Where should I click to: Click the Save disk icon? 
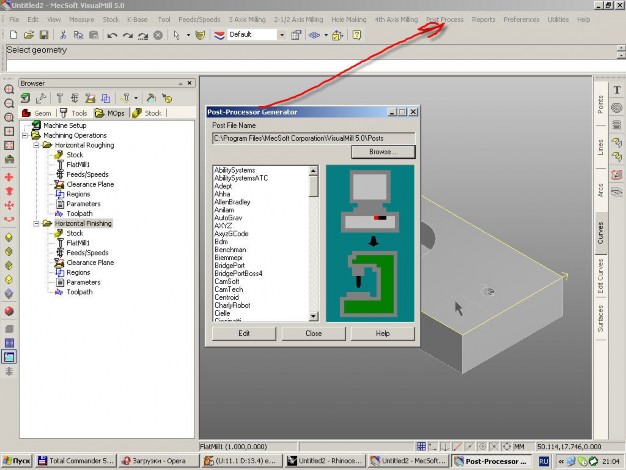click(x=44, y=35)
